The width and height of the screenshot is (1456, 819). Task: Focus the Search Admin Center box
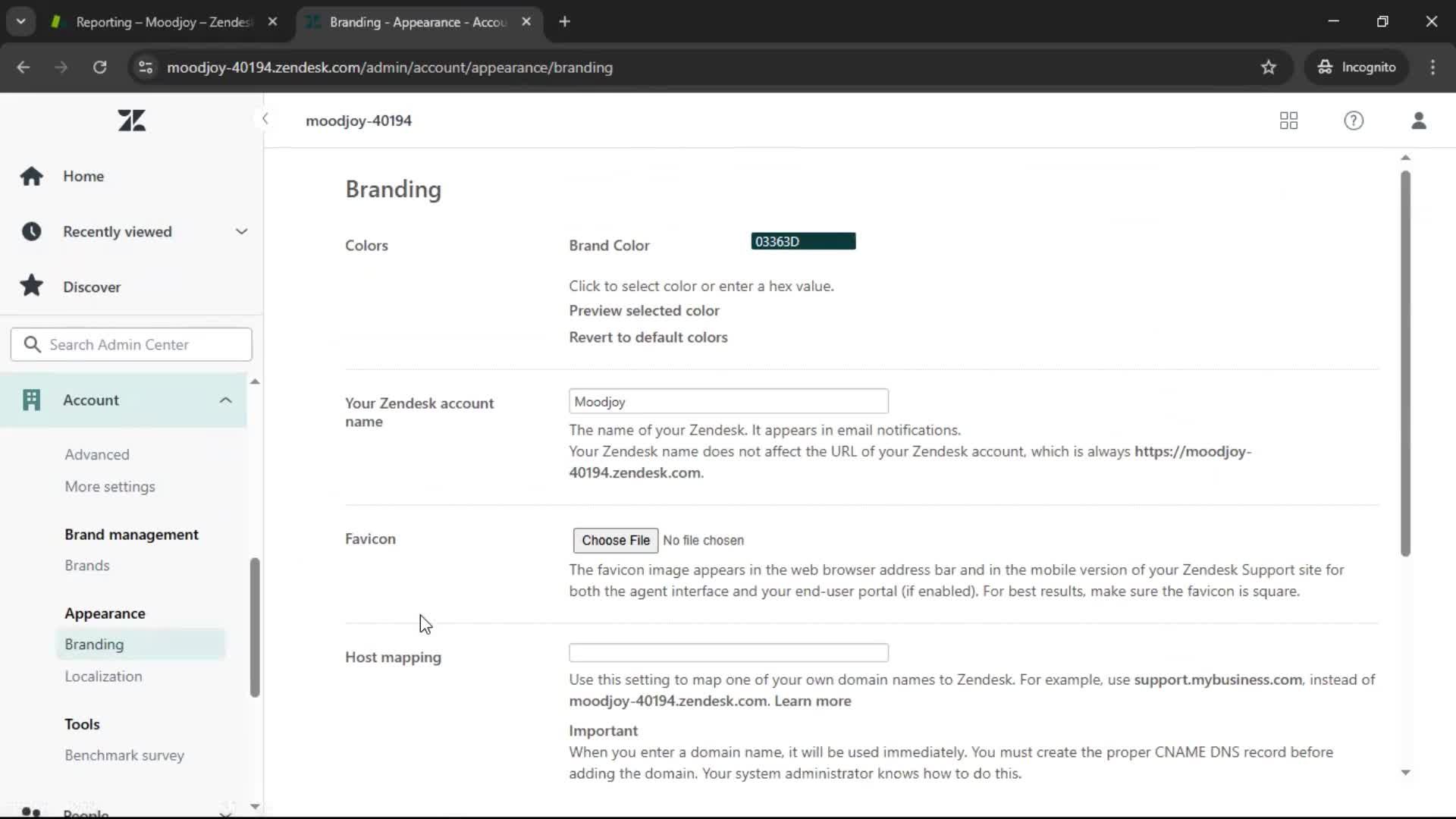point(131,344)
